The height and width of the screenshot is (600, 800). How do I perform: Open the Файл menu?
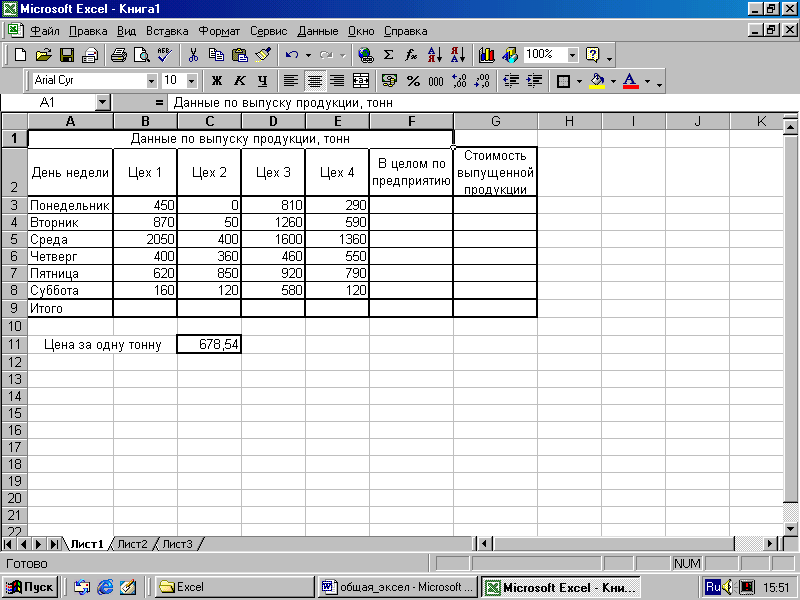pyautogui.click(x=45, y=31)
